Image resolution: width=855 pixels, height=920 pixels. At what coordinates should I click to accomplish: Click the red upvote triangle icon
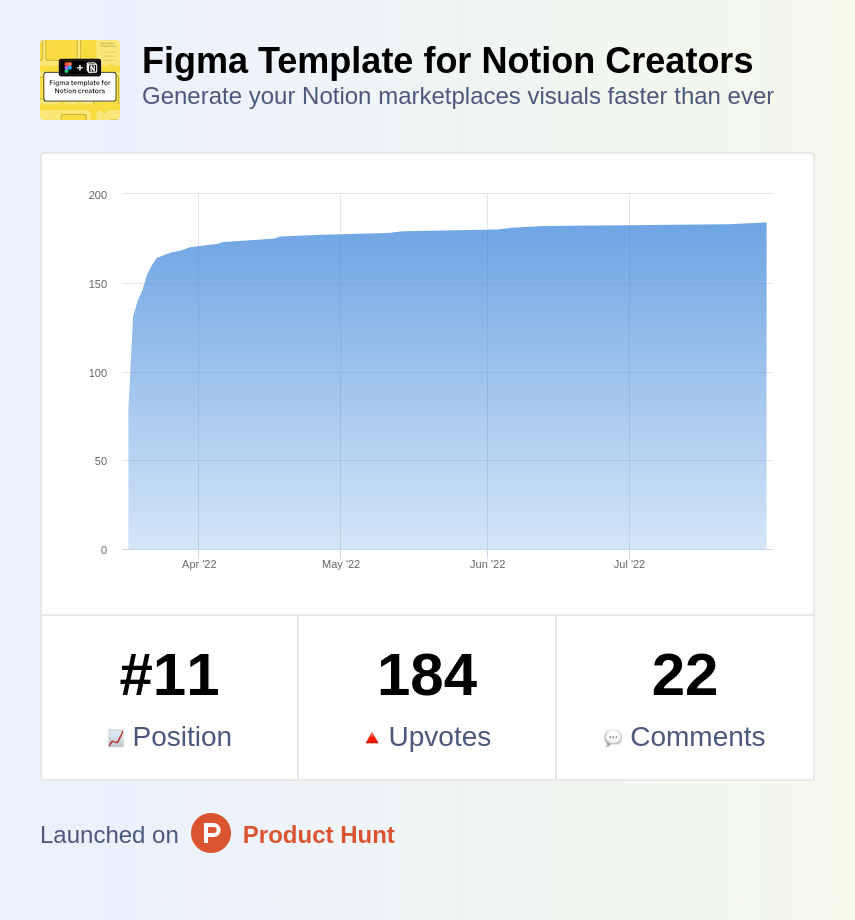(371, 738)
